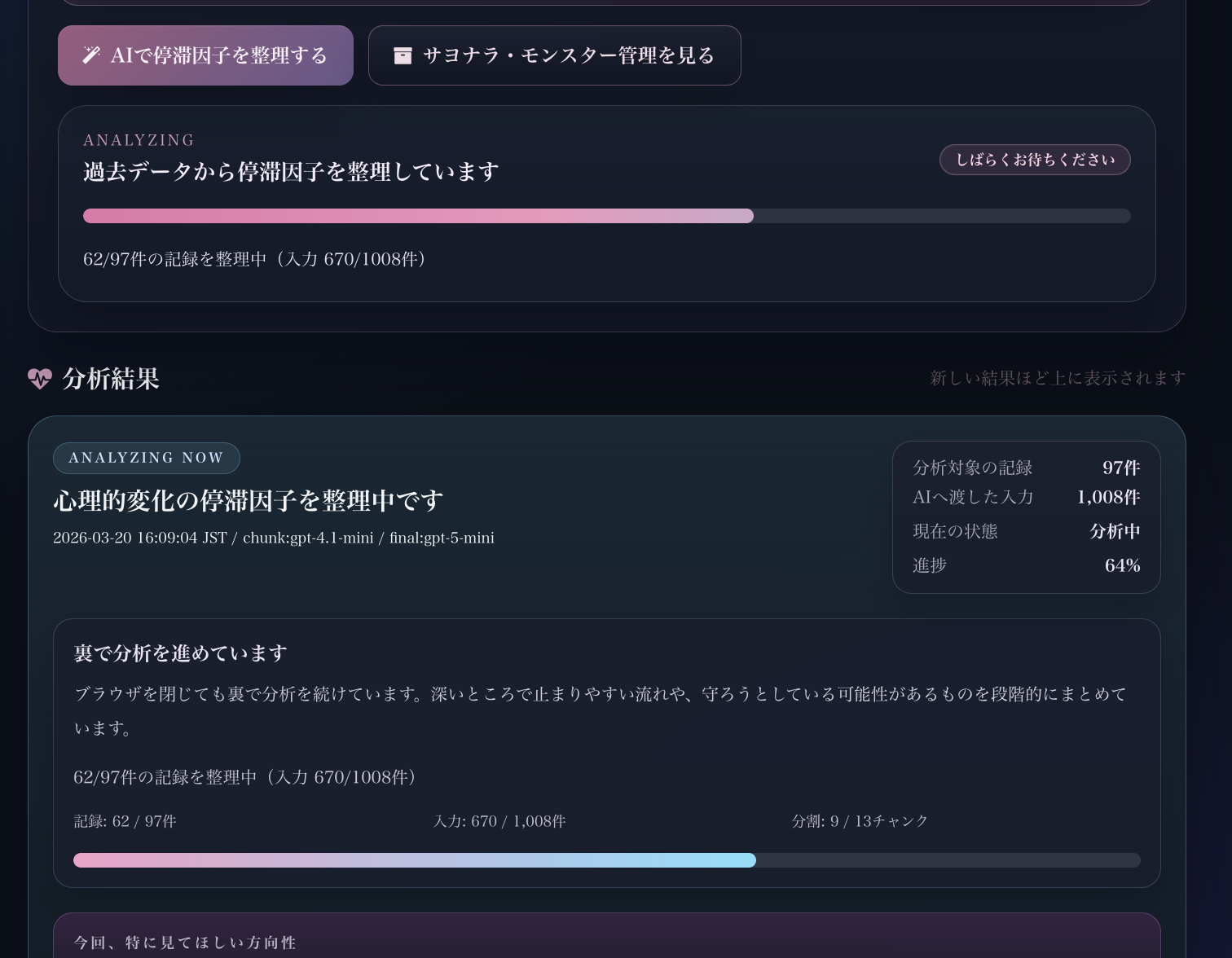The height and width of the screenshot is (958, 1232).
Task: Click the 進捗 64% indicator
Action: [1026, 565]
